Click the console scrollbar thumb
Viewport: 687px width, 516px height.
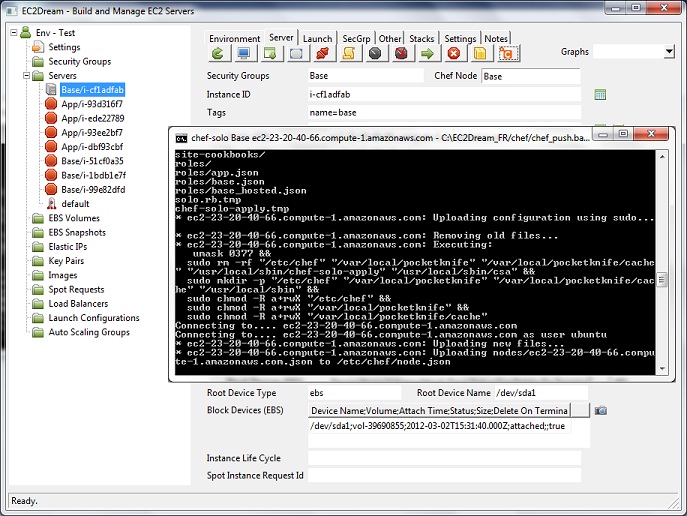662,279
